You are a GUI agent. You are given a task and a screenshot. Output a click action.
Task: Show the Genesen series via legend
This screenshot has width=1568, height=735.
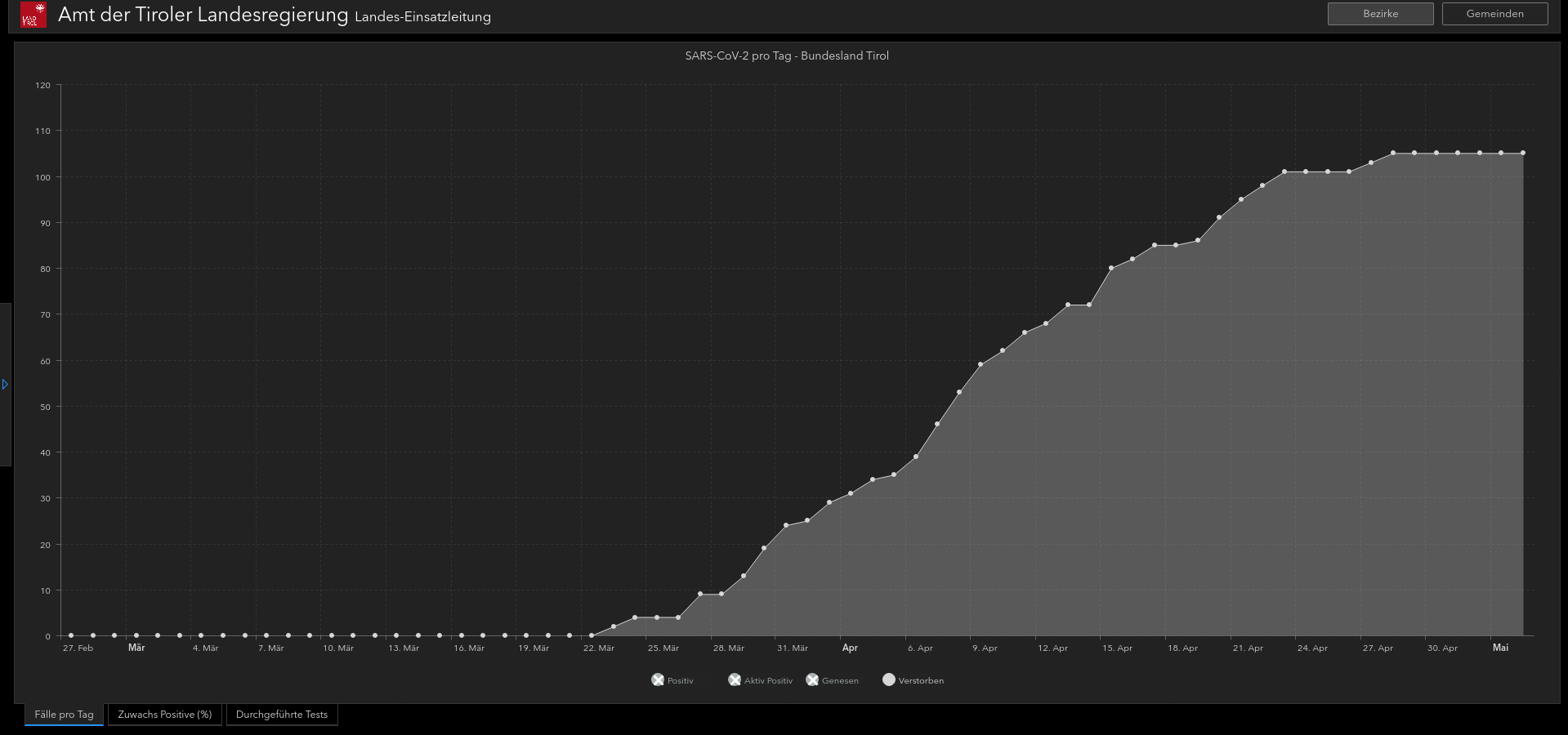(832, 680)
